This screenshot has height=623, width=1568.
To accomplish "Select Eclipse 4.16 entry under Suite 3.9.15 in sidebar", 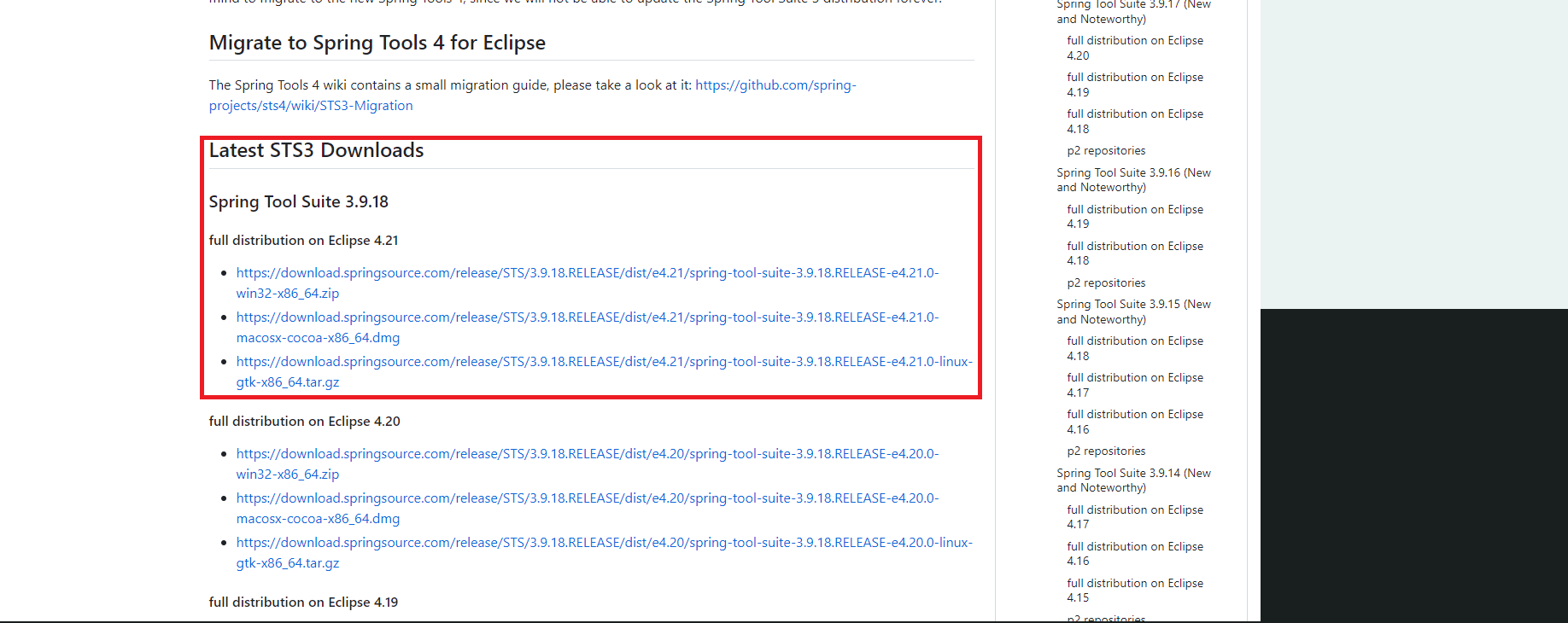I will pyautogui.click(x=1135, y=422).
